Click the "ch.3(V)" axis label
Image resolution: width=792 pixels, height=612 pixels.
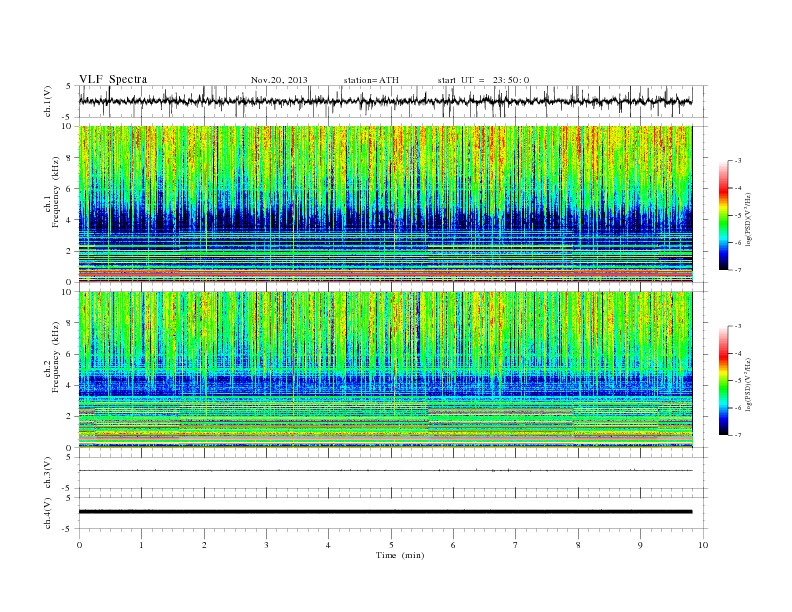(x=48, y=473)
